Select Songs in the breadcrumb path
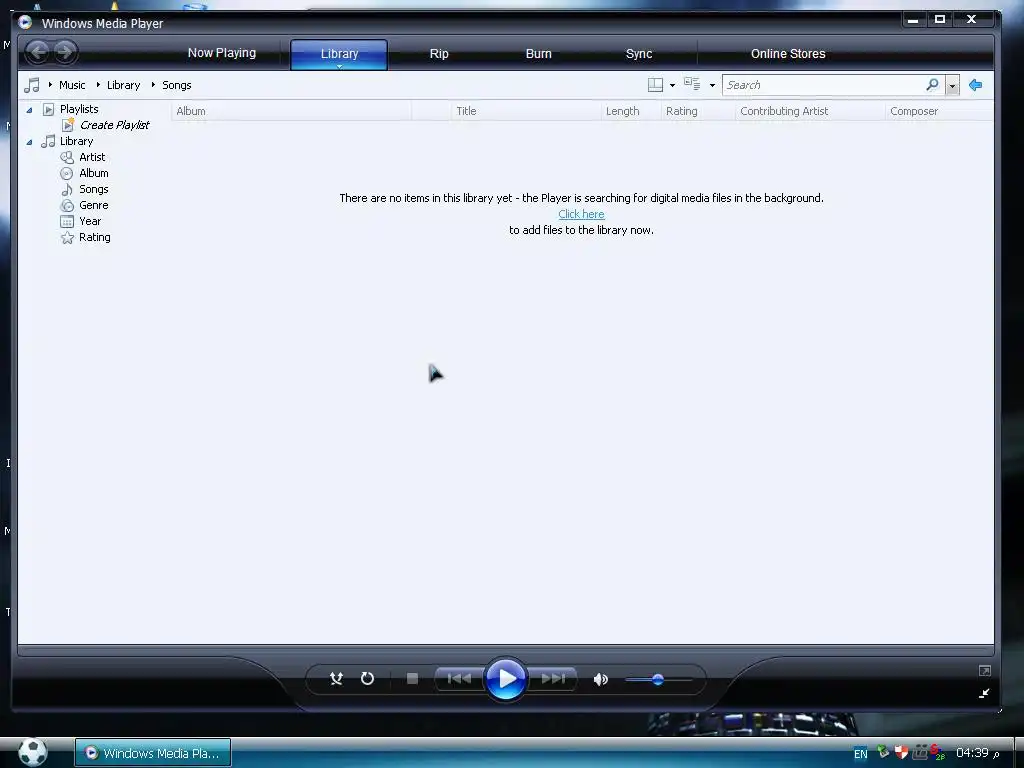The height and width of the screenshot is (768, 1024). [176, 85]
